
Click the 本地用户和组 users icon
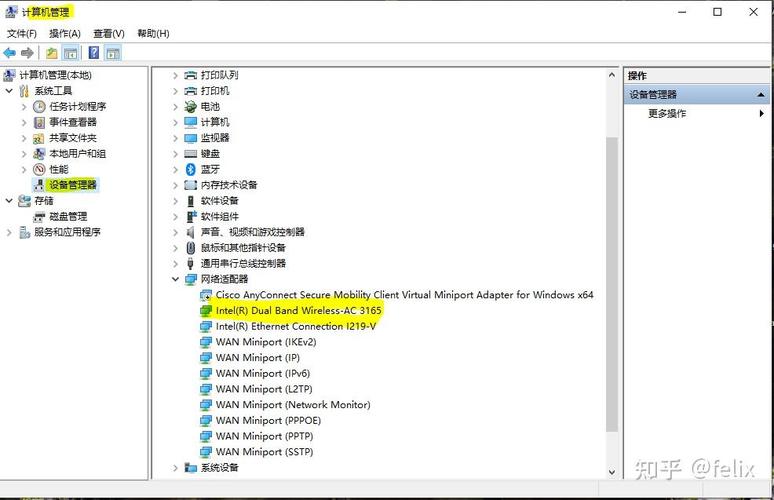pos(39,154)
